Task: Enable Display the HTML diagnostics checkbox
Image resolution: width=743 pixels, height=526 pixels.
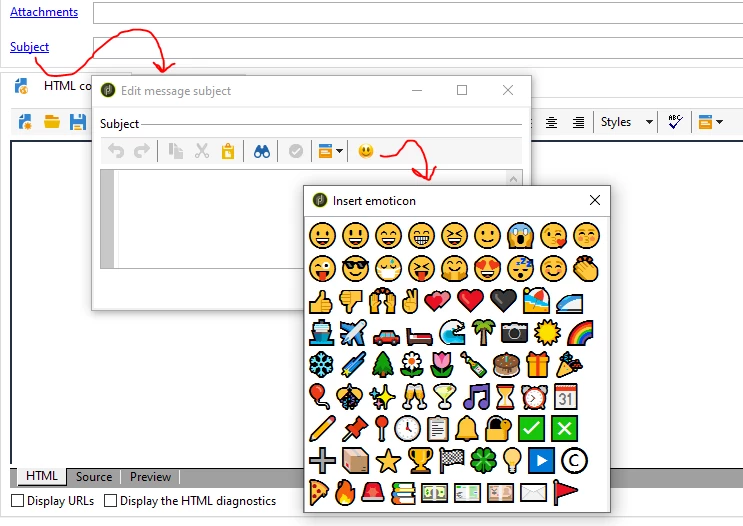Action: pyautogui.click(x=110, y=501)
